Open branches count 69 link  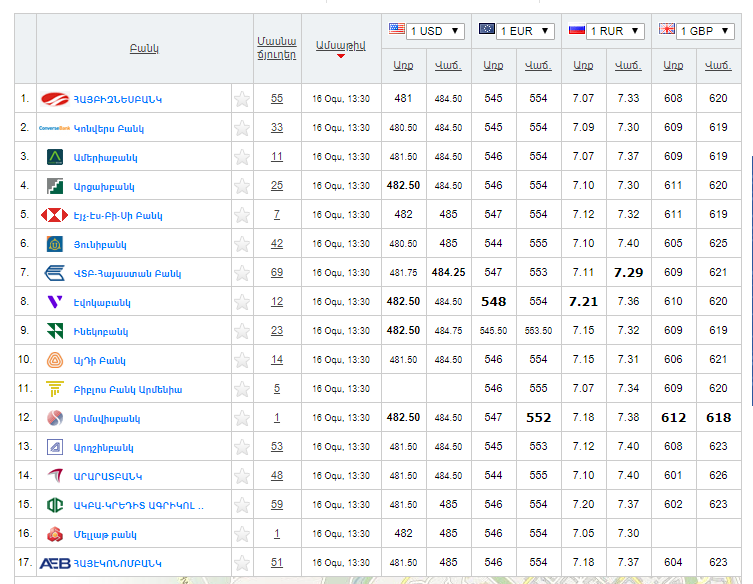pos(277,272)
